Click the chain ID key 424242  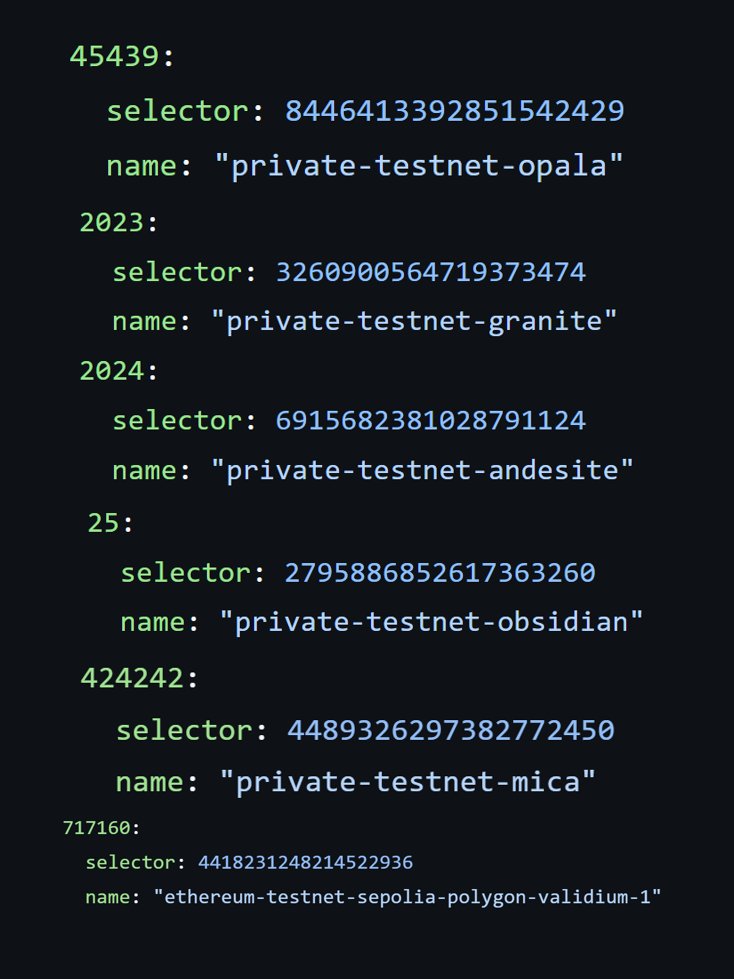tap(132, 678)
